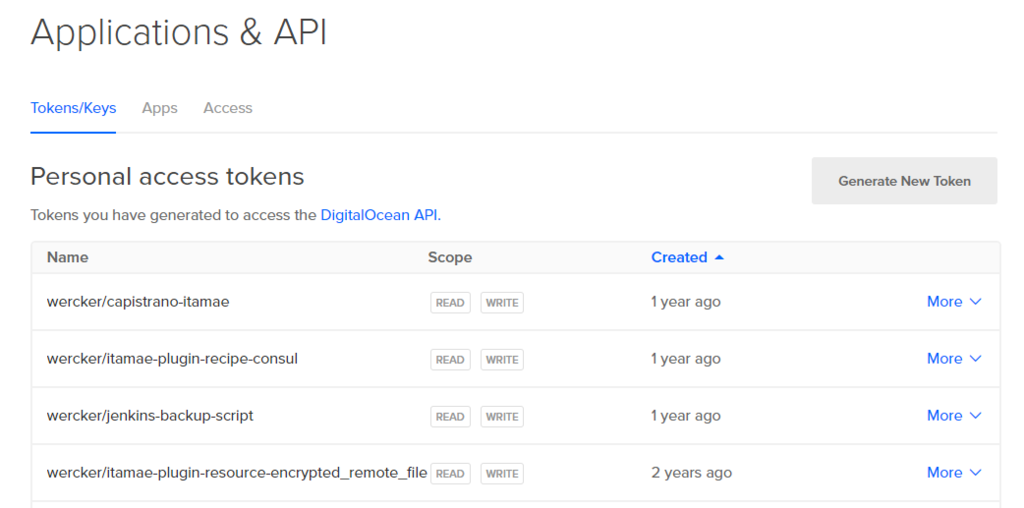
Task: Click WRITE badge for wercker/jenkins-backup-script
Action: click(x=502, y=416)
